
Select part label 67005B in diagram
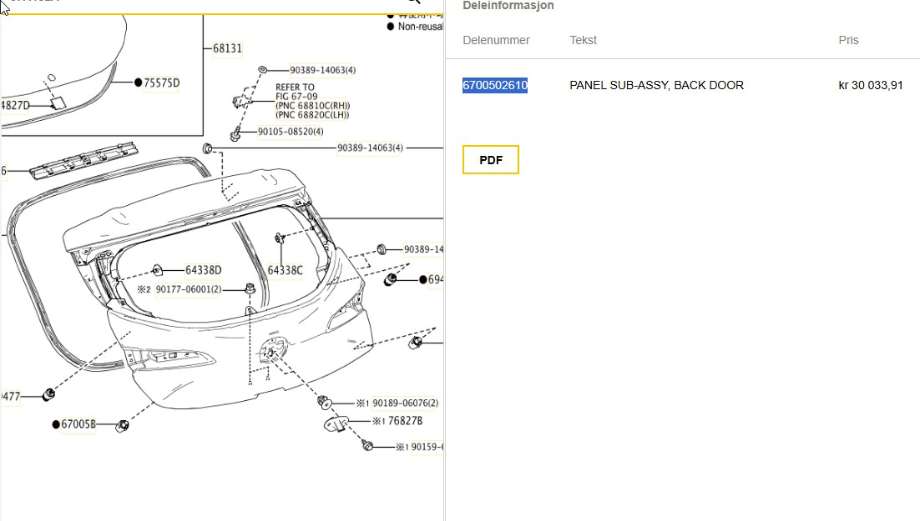pos(78,424)
